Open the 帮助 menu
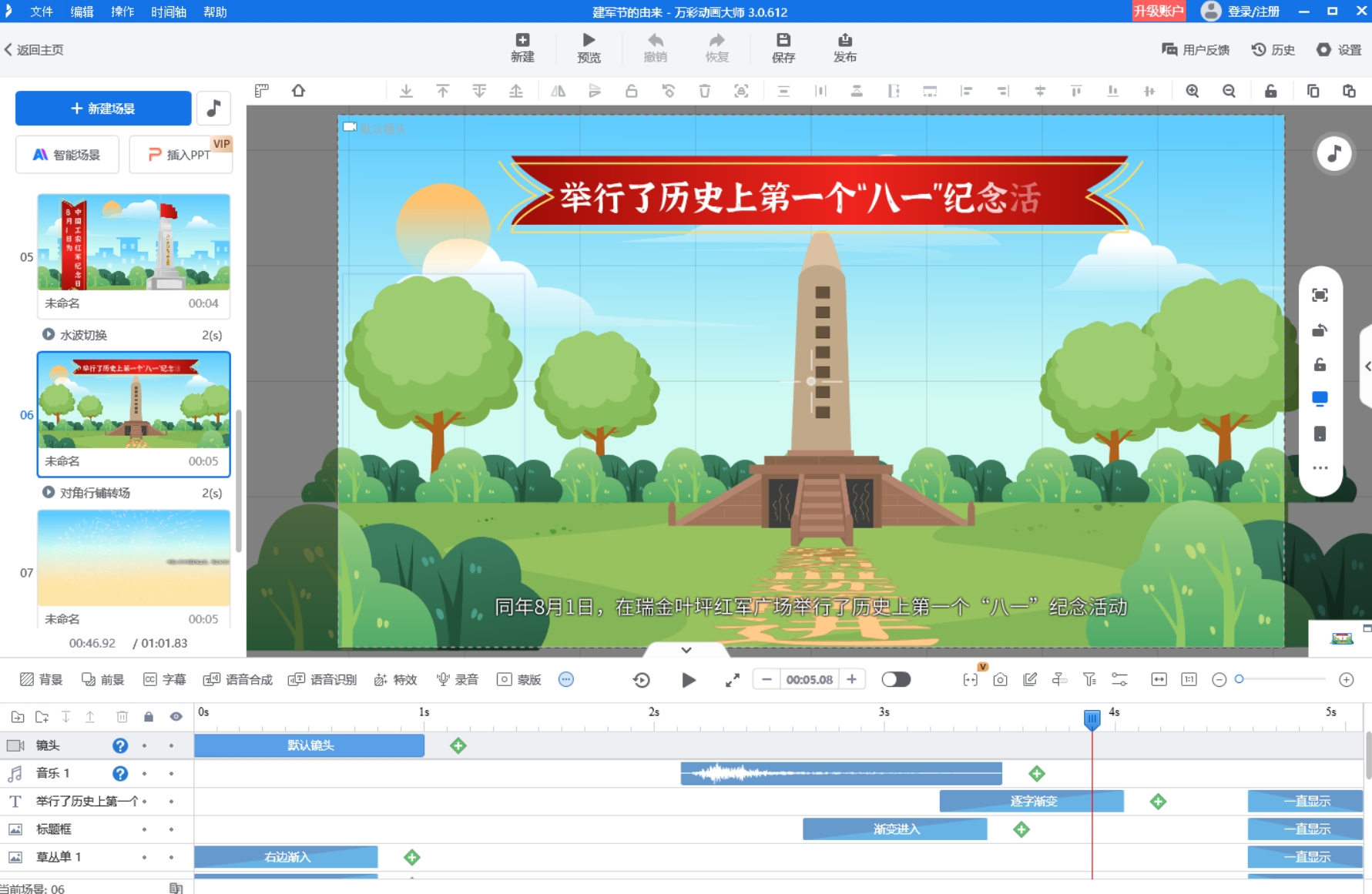This screenshot has width=1372, height=894. click(x=215, y=12)
